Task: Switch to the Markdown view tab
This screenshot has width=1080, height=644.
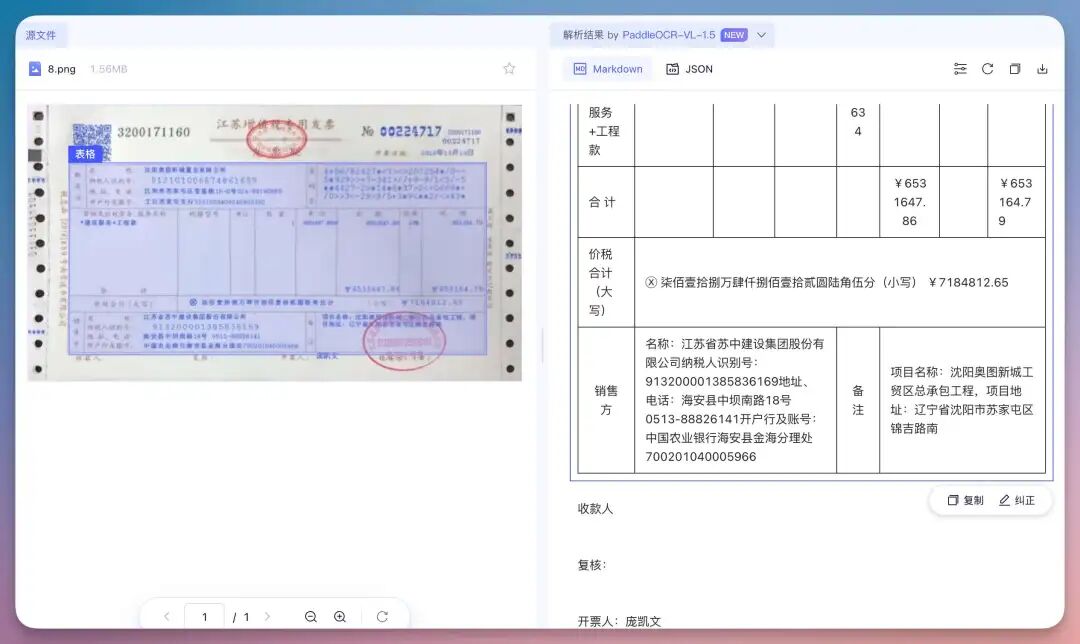Action: 608,69
